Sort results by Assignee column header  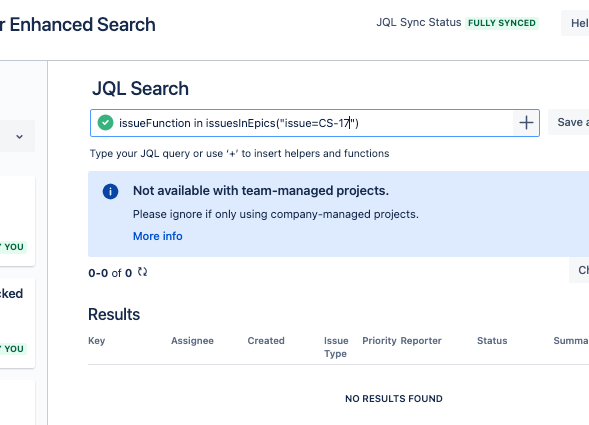pyautogui.click(x=192, y=341)
